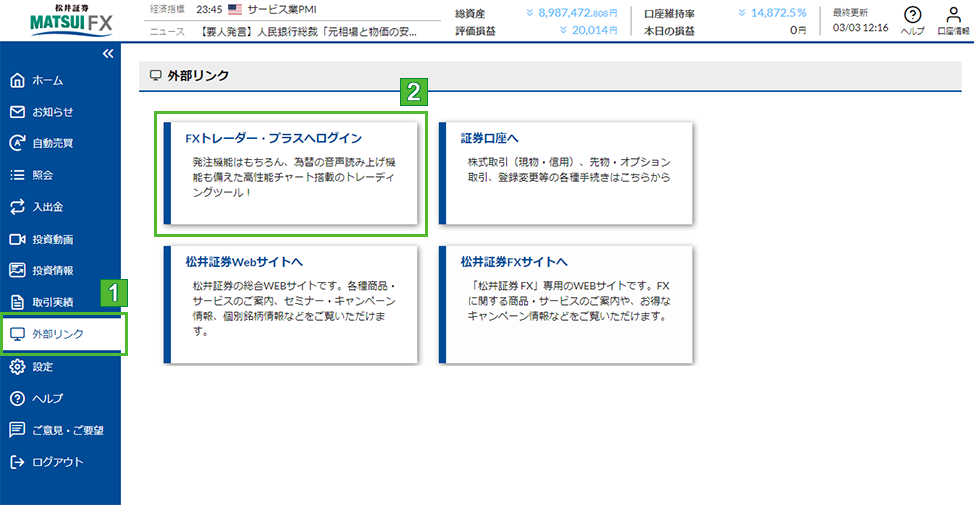Click the 外部リンク page heading
Viewport: 974px width, 505px height.
tap(198, 76)
